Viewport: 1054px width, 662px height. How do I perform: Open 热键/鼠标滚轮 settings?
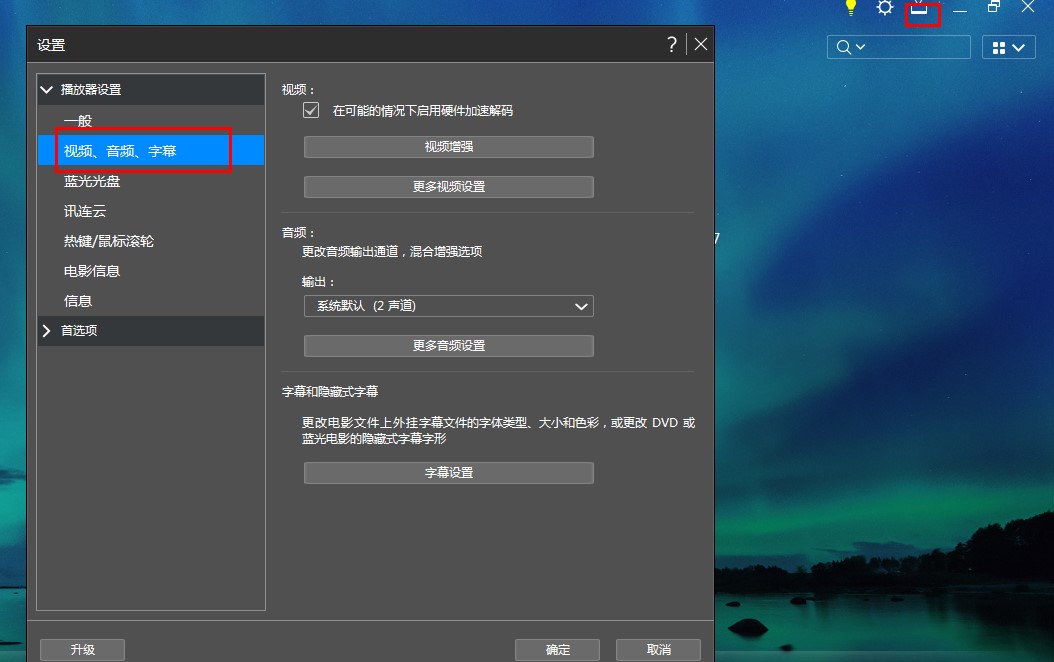tap(110, 241)
